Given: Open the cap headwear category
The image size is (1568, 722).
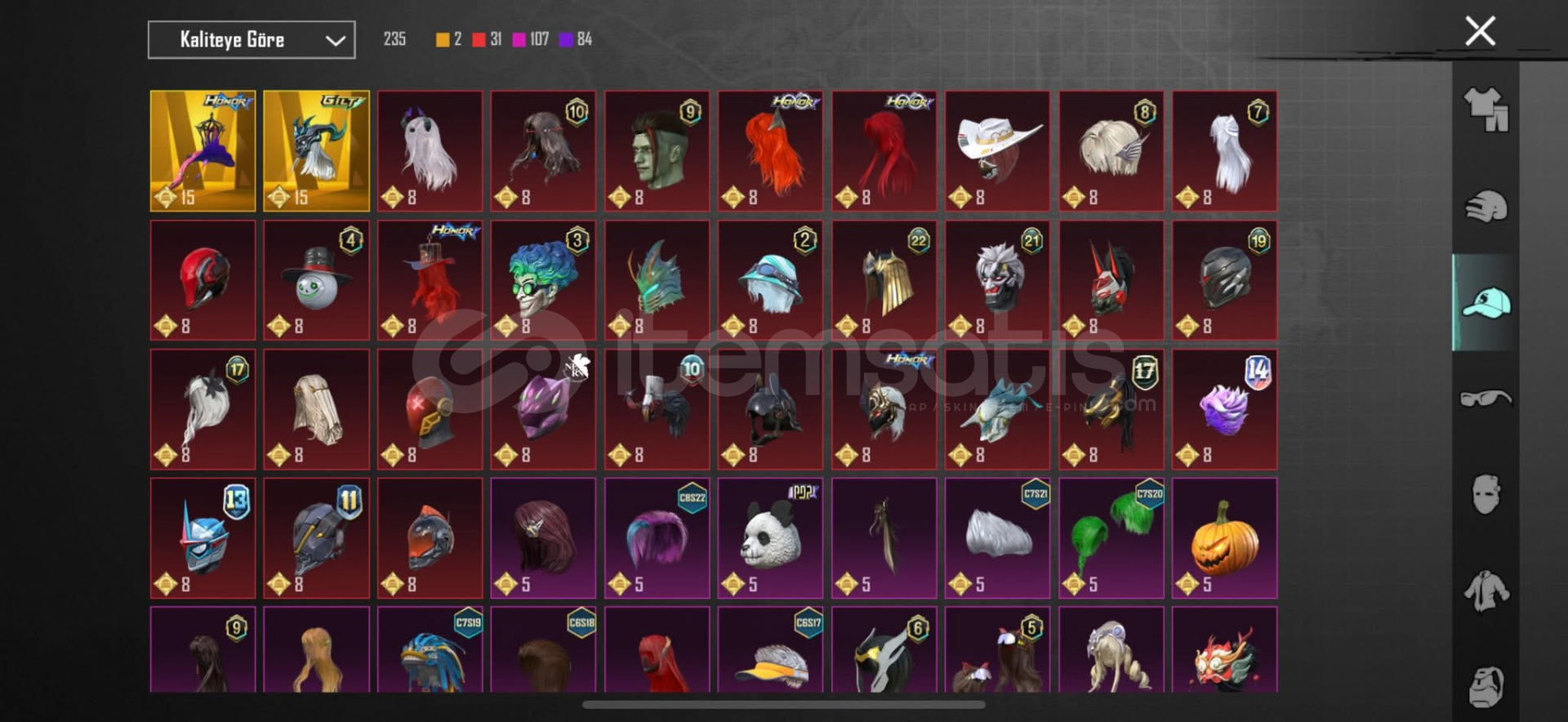Looking at the screenshot, I should pyautogui.click(x=1486, y=303).
